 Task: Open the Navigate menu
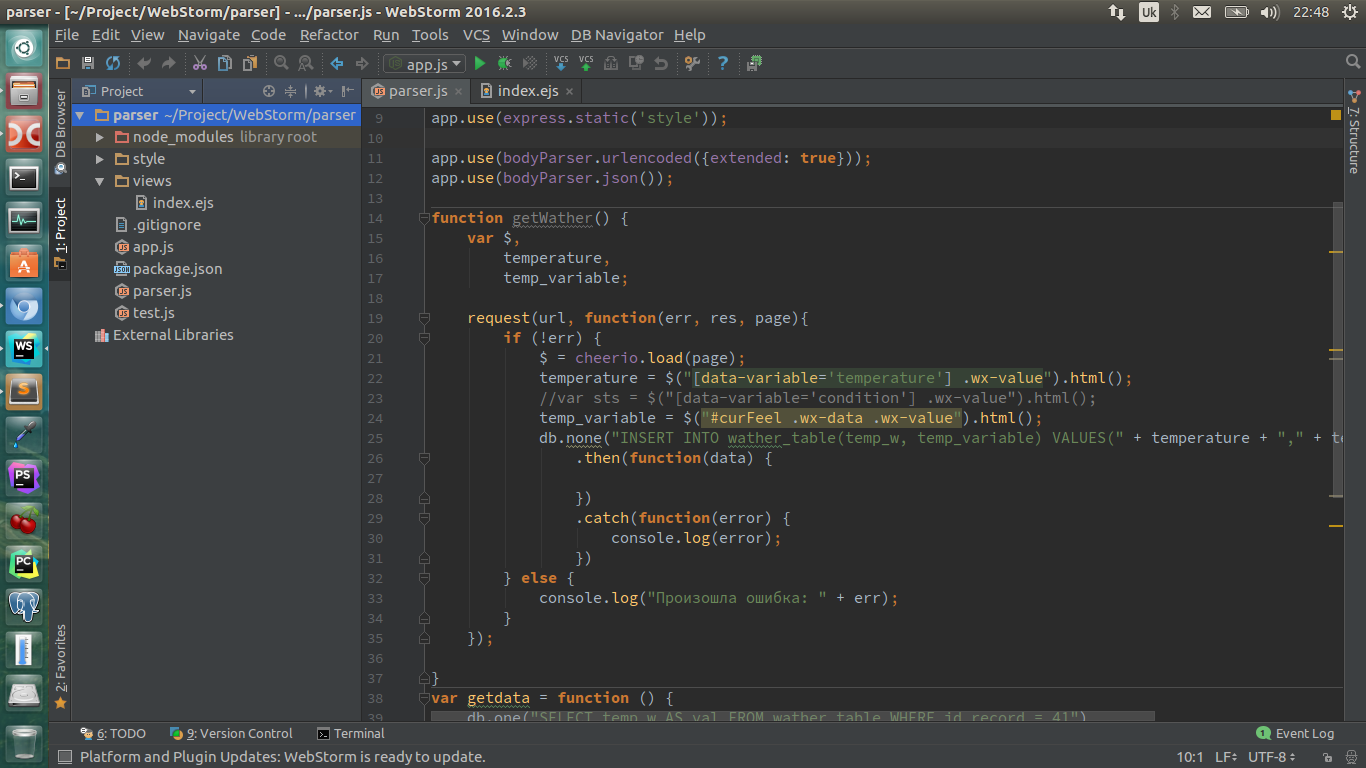(x=209, y=35)
